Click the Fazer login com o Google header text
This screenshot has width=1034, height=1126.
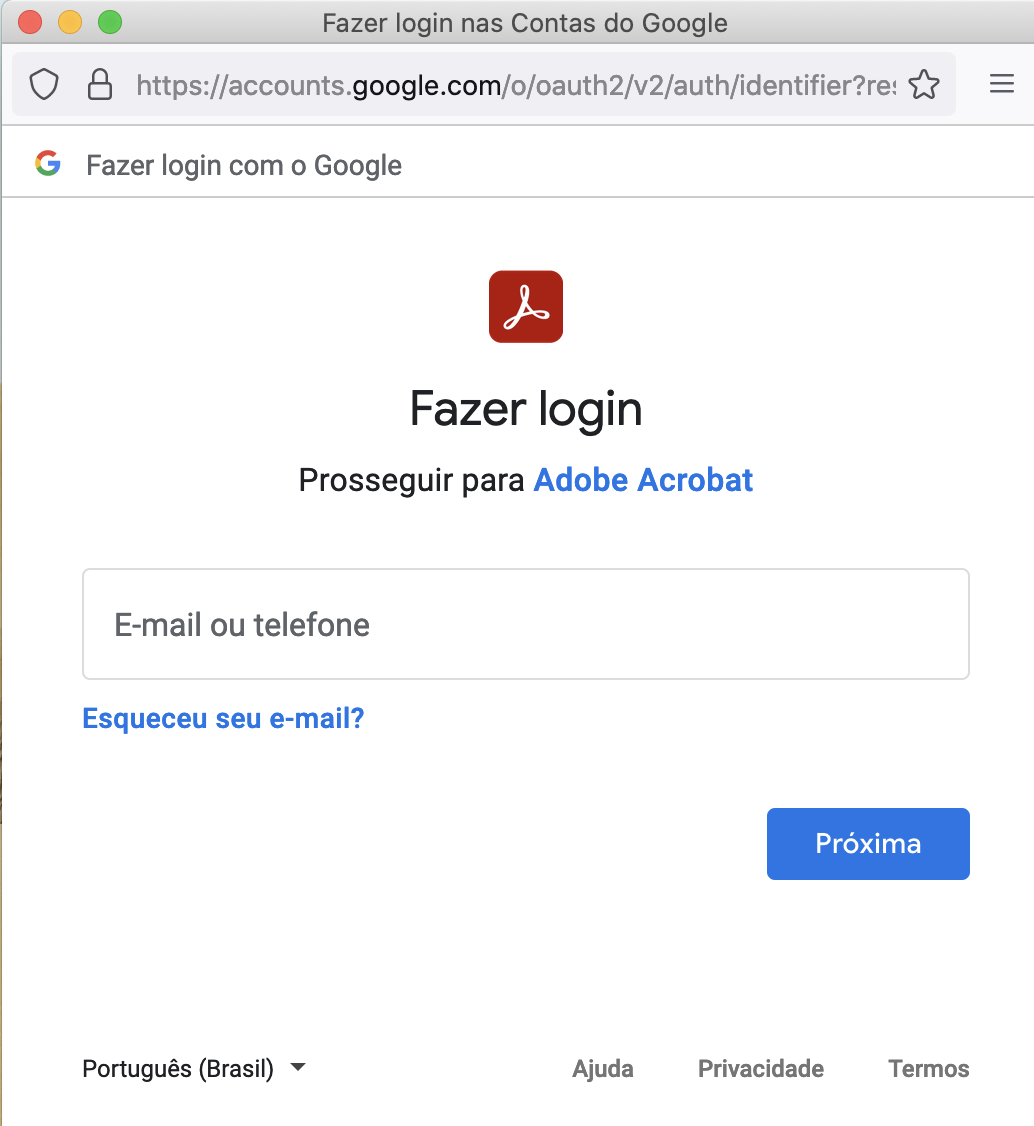click(x=244, y=165)
